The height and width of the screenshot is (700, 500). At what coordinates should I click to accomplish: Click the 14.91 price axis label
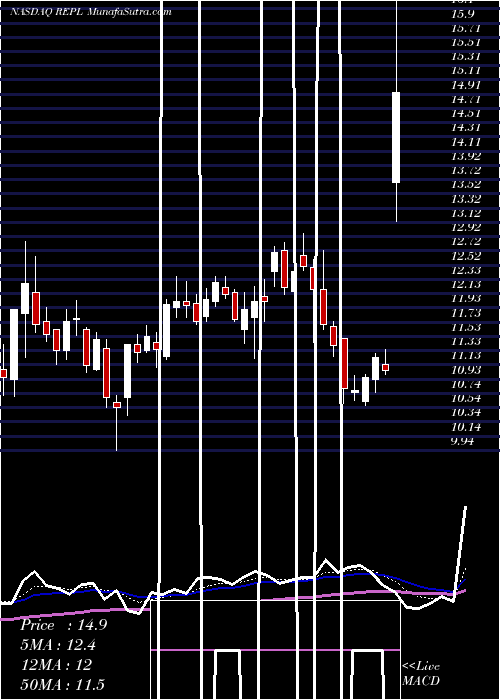pos(466,85)
